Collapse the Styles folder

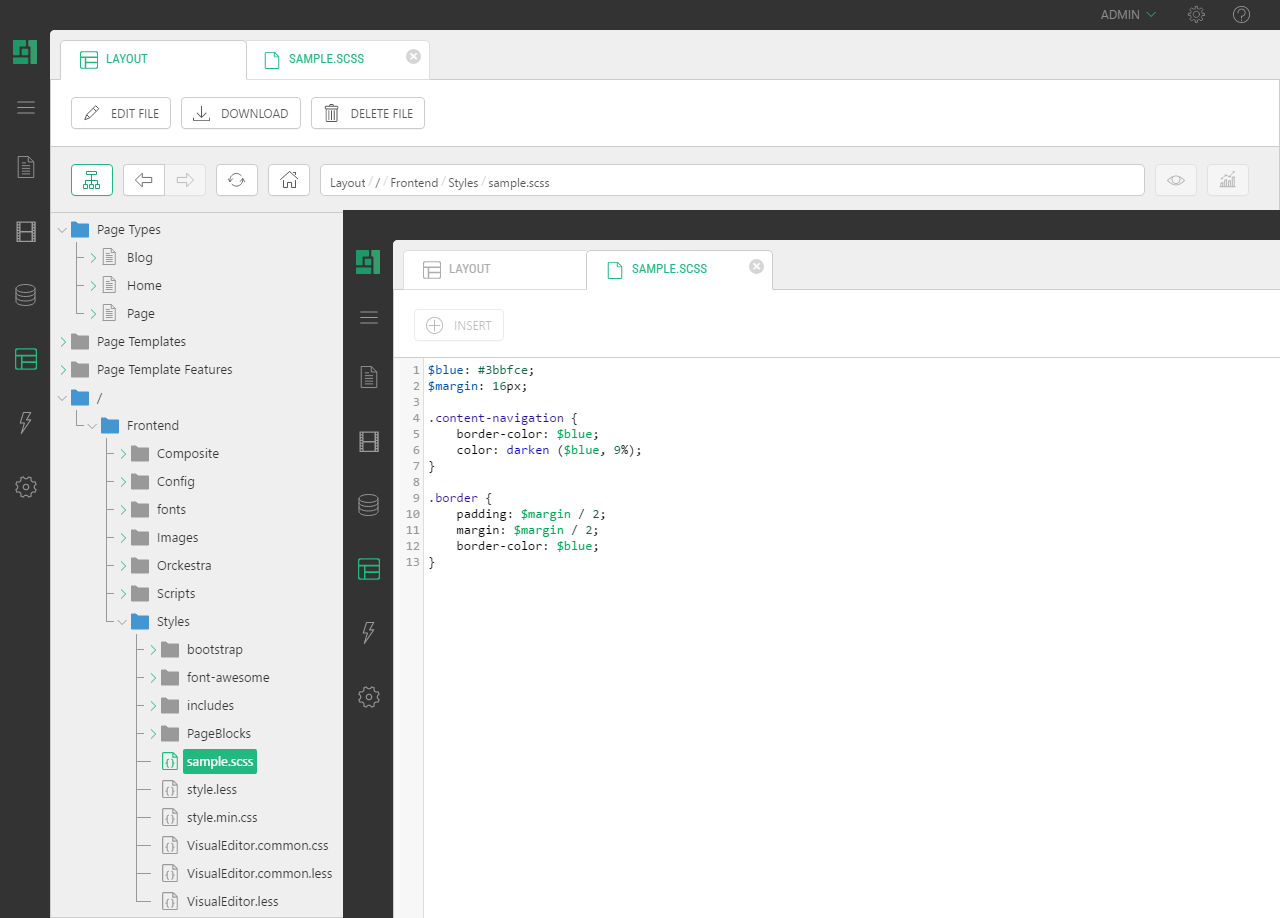coord(122,622)
